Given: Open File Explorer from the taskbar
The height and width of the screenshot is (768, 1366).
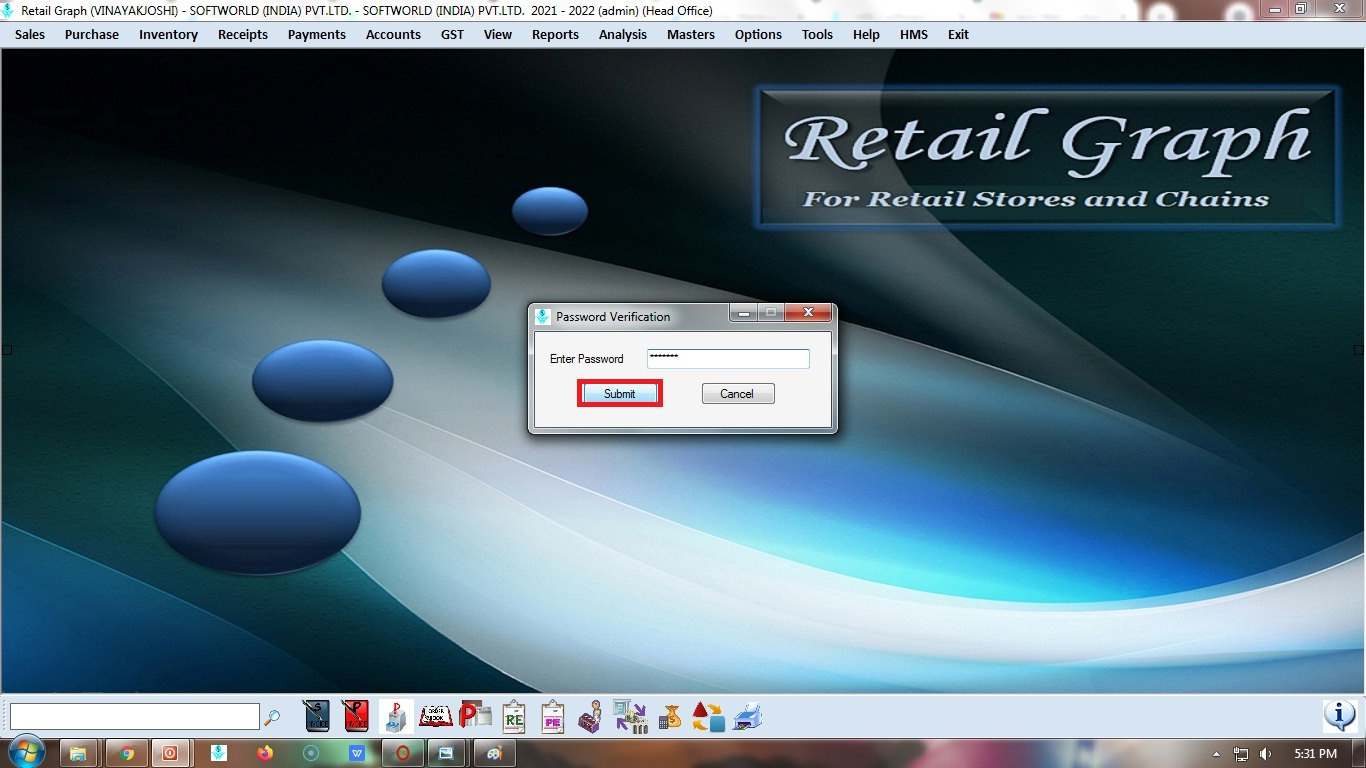Looking at the screenshot, I should pyautogui.click(x=78, y=753).
